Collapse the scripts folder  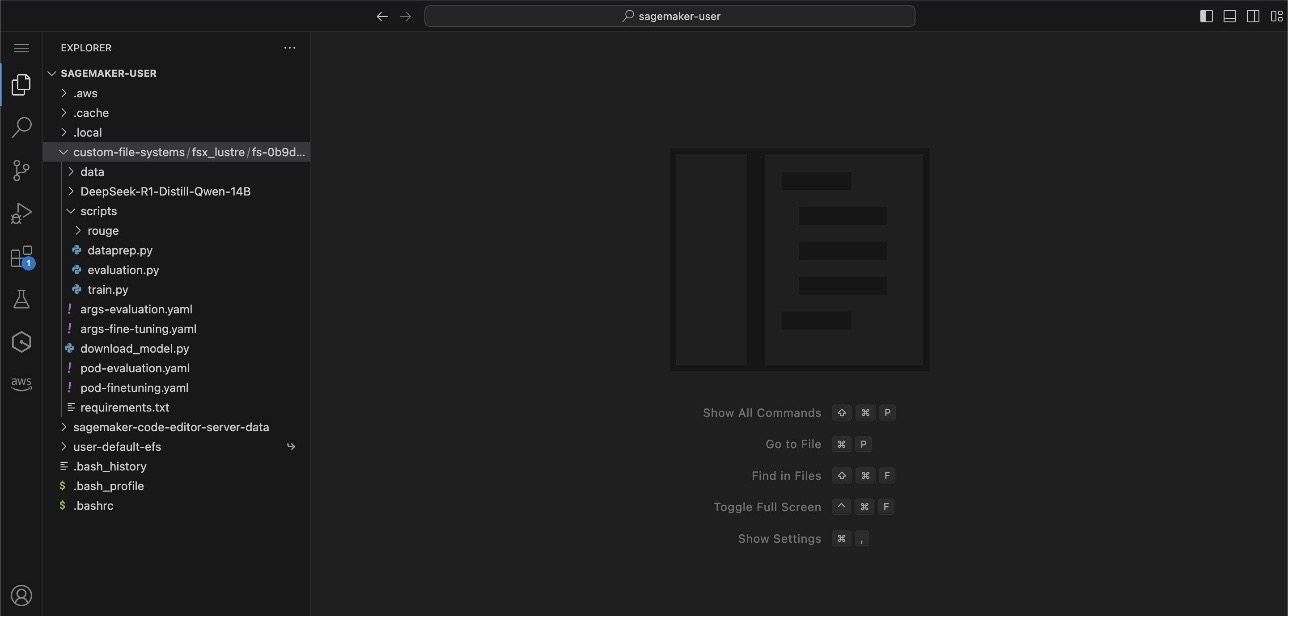(176, 211)
